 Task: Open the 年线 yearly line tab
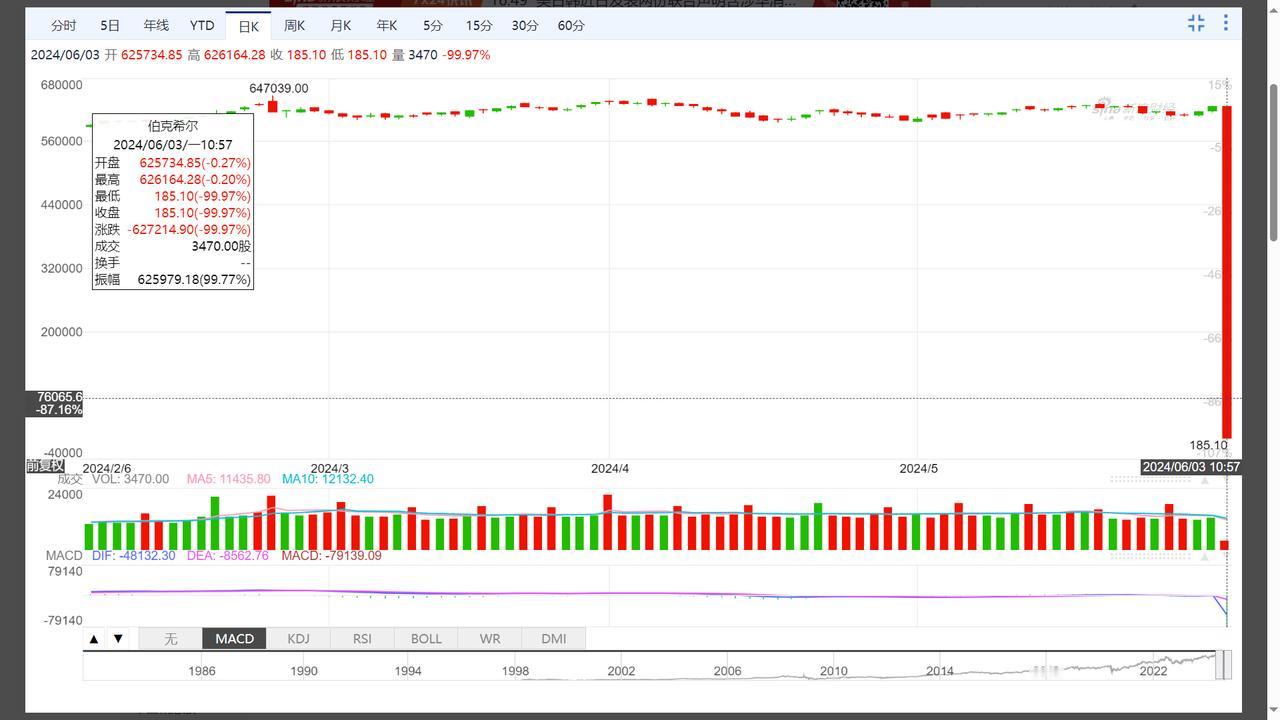156,25
